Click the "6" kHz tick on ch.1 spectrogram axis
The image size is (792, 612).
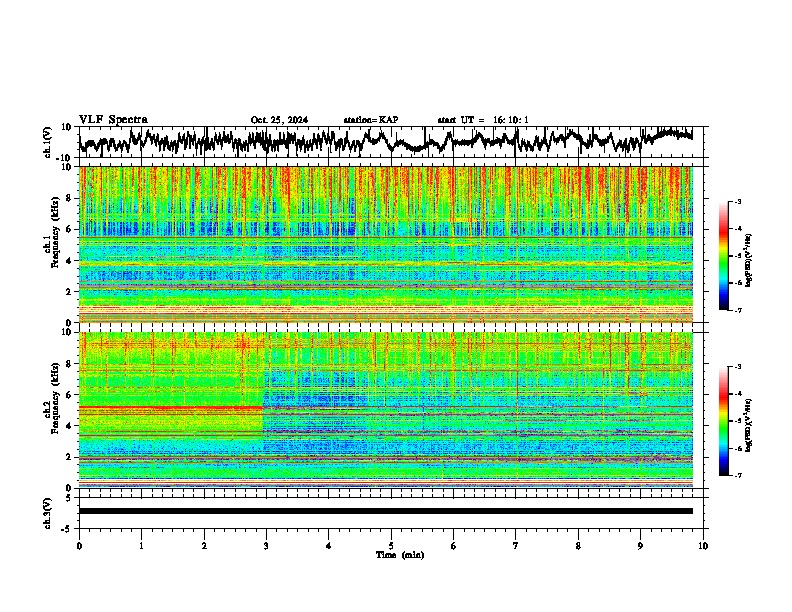point(69,229)
